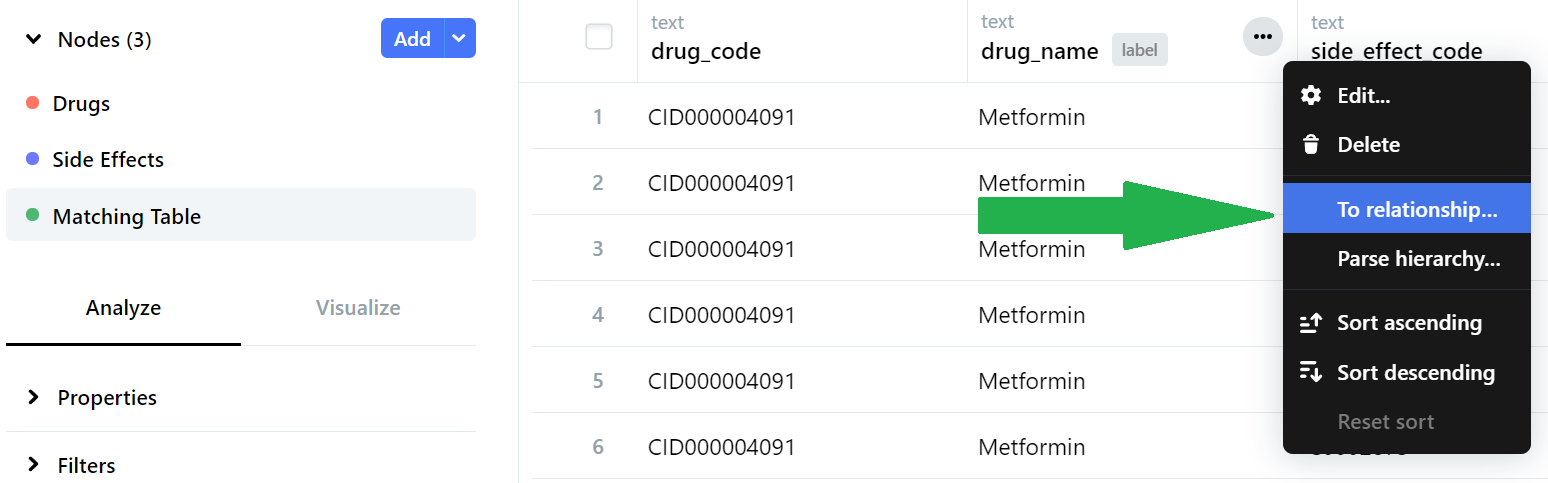
Task: Select the red Drugs node dot
Action: coord(32,103)
